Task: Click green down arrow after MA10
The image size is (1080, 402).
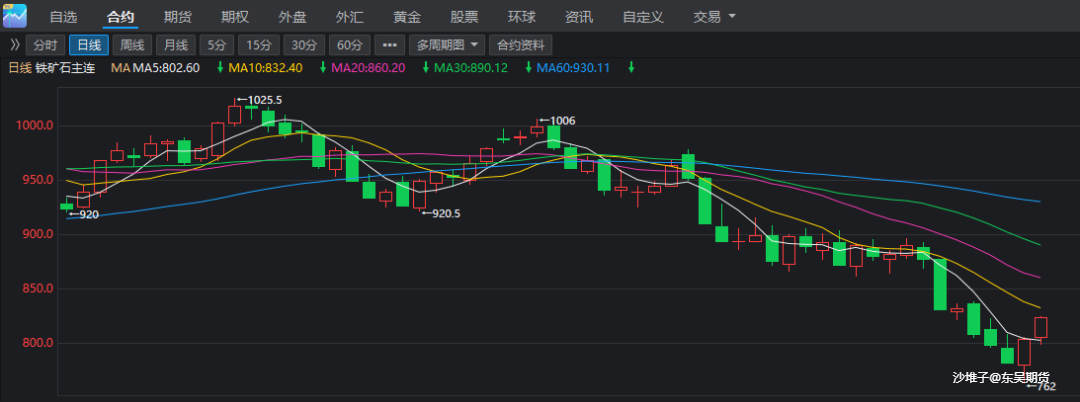Action: click(x=322, y=67)
